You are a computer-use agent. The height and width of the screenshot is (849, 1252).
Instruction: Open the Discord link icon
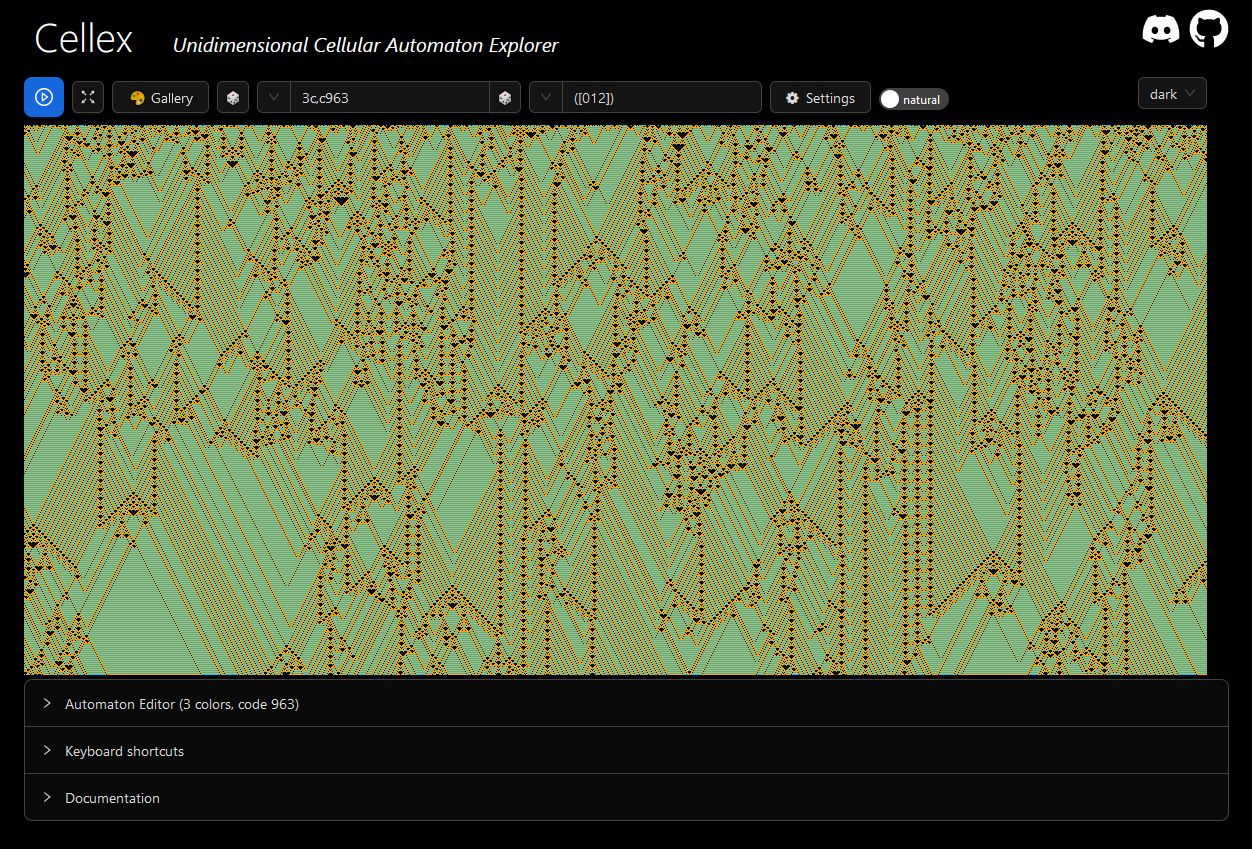tap(1160, 30)
